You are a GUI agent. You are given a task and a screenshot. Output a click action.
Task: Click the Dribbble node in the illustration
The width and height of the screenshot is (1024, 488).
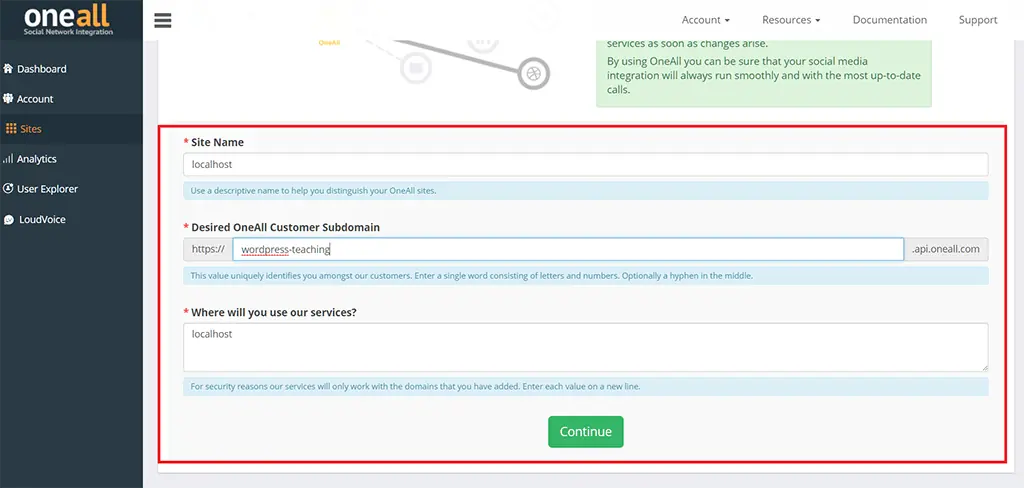(534, 74)
